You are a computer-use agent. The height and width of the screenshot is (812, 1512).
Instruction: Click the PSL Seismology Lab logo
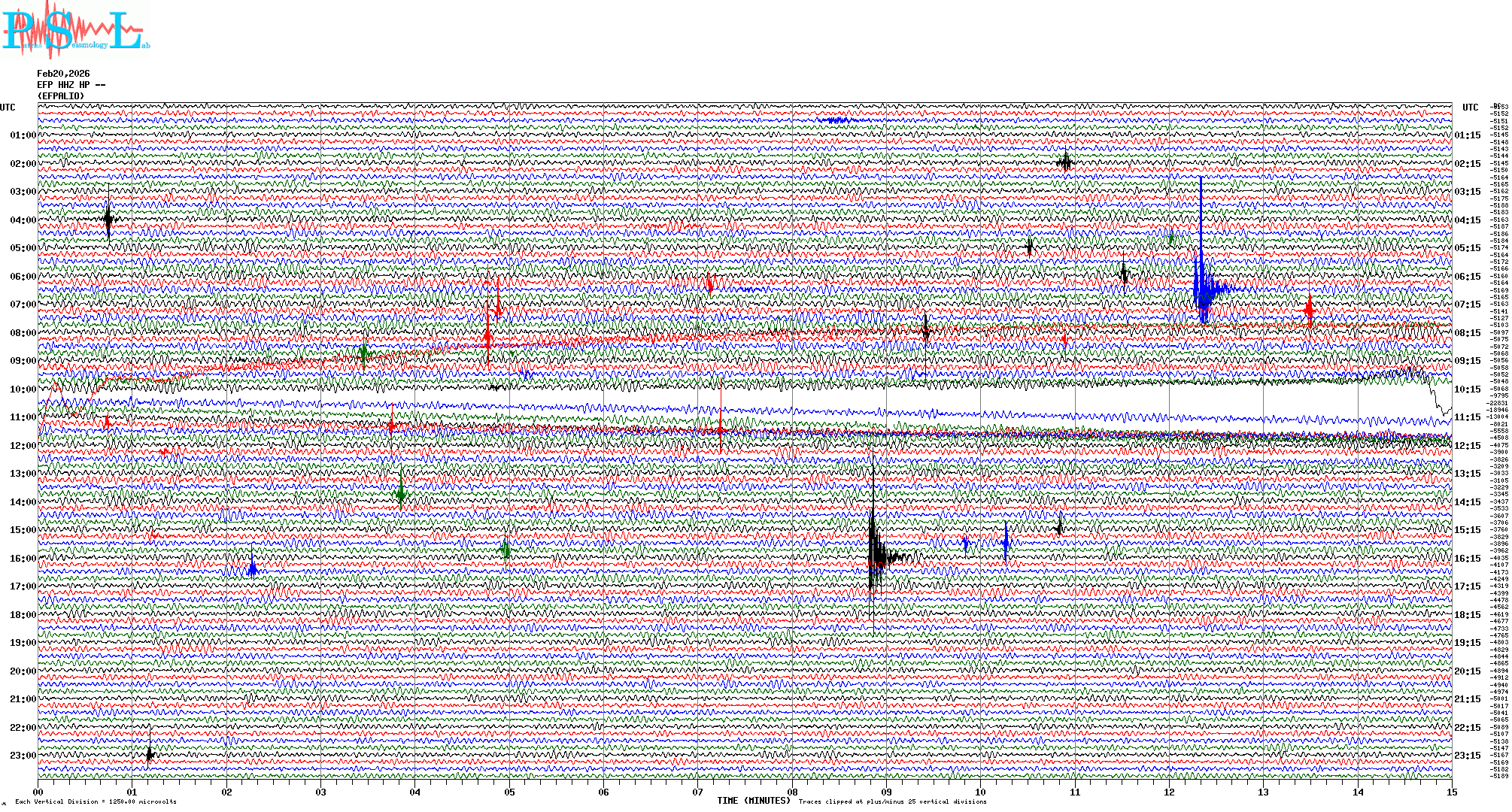coord(75,32)
